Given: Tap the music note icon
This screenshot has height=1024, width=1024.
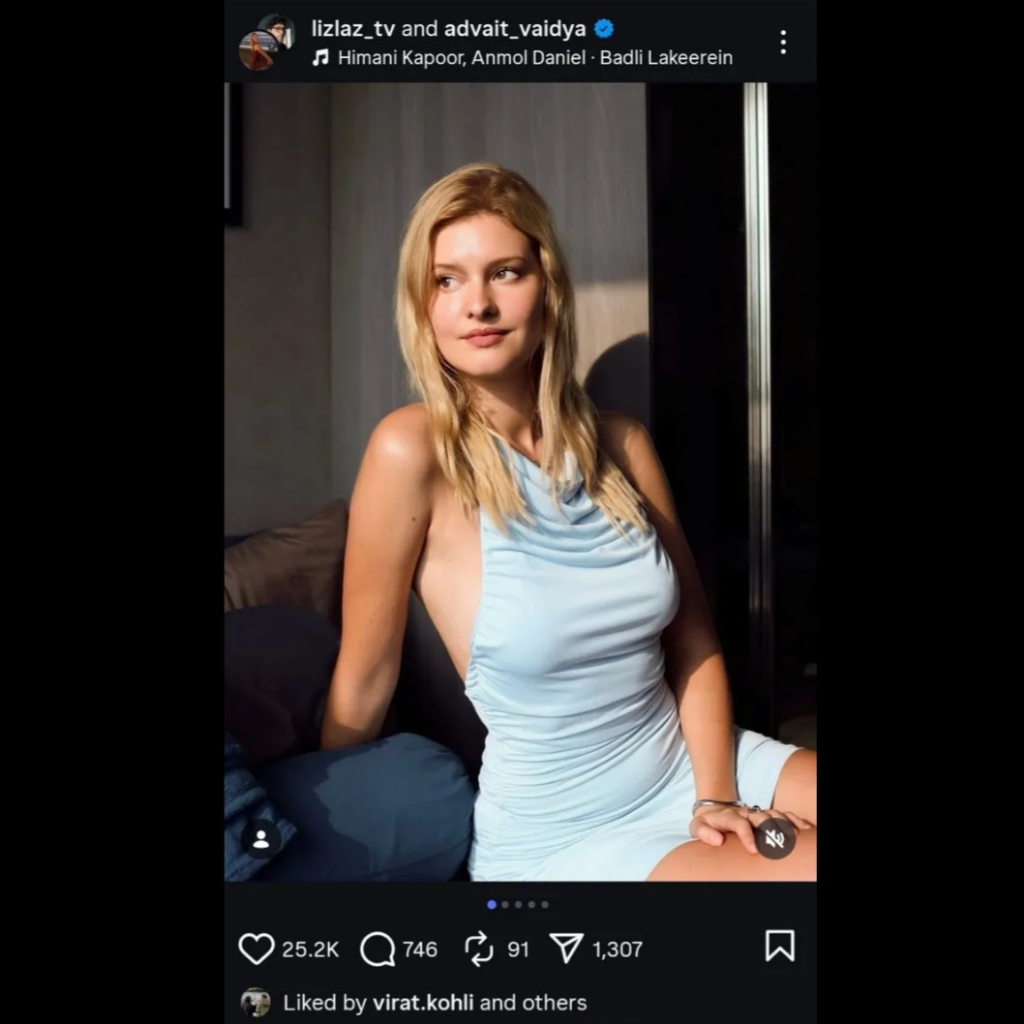Looking at the screenshot, I should (x=320, y=57).
